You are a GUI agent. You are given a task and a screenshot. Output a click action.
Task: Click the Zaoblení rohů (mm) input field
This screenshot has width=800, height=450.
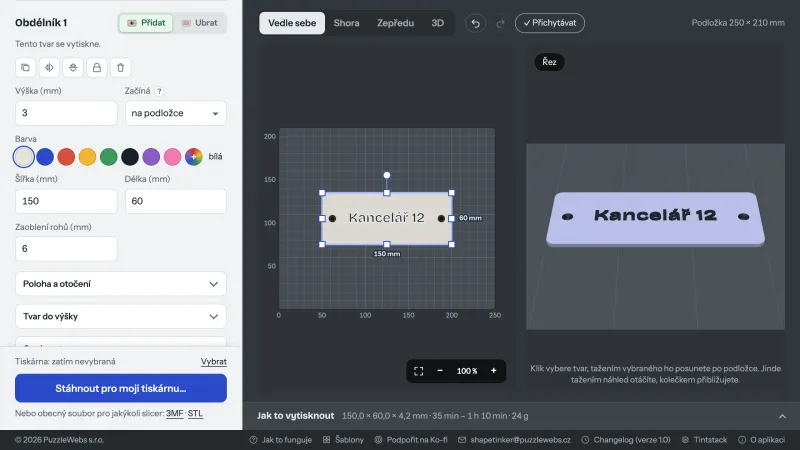pos(66,248)
